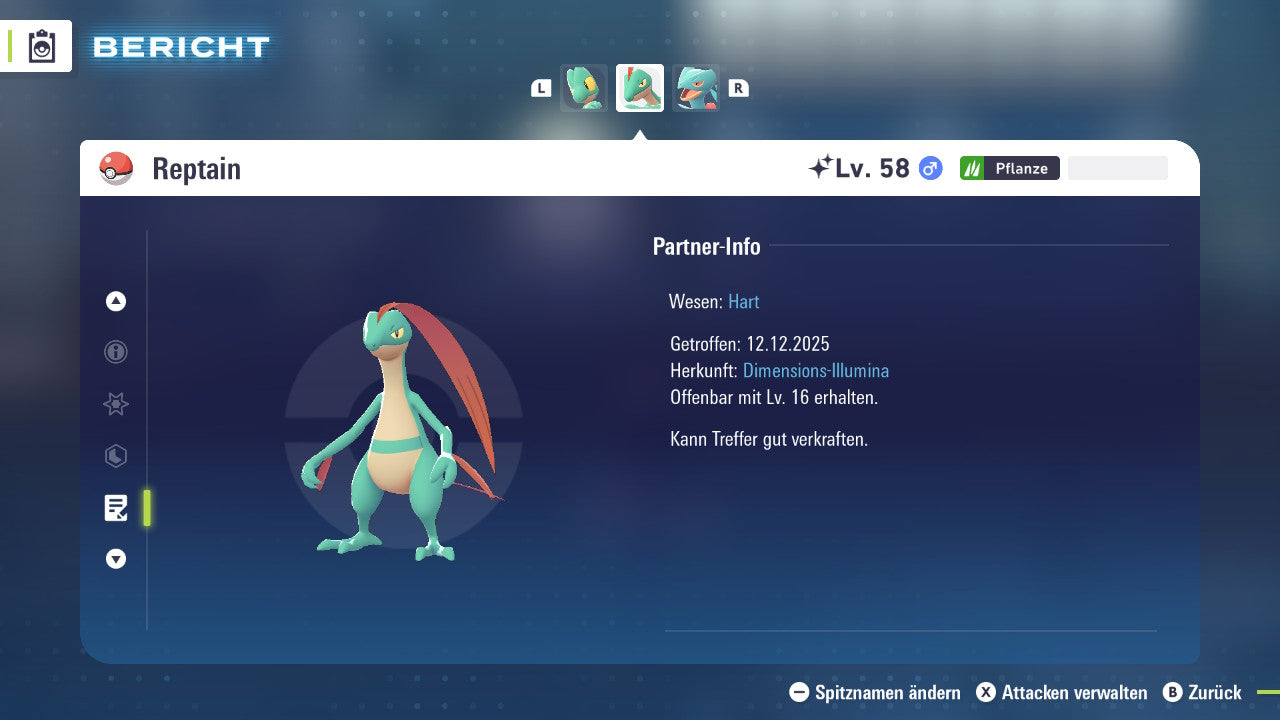
Task: Click the green indicator bar beside the sidebar
Action: pos(146,508)
